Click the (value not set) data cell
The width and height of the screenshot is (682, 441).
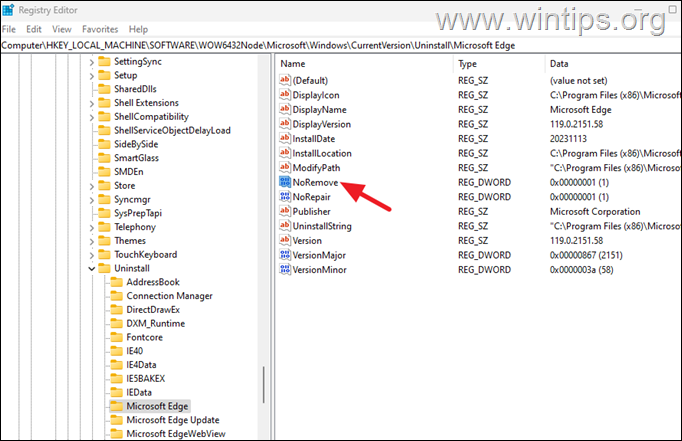coord(578,80)
